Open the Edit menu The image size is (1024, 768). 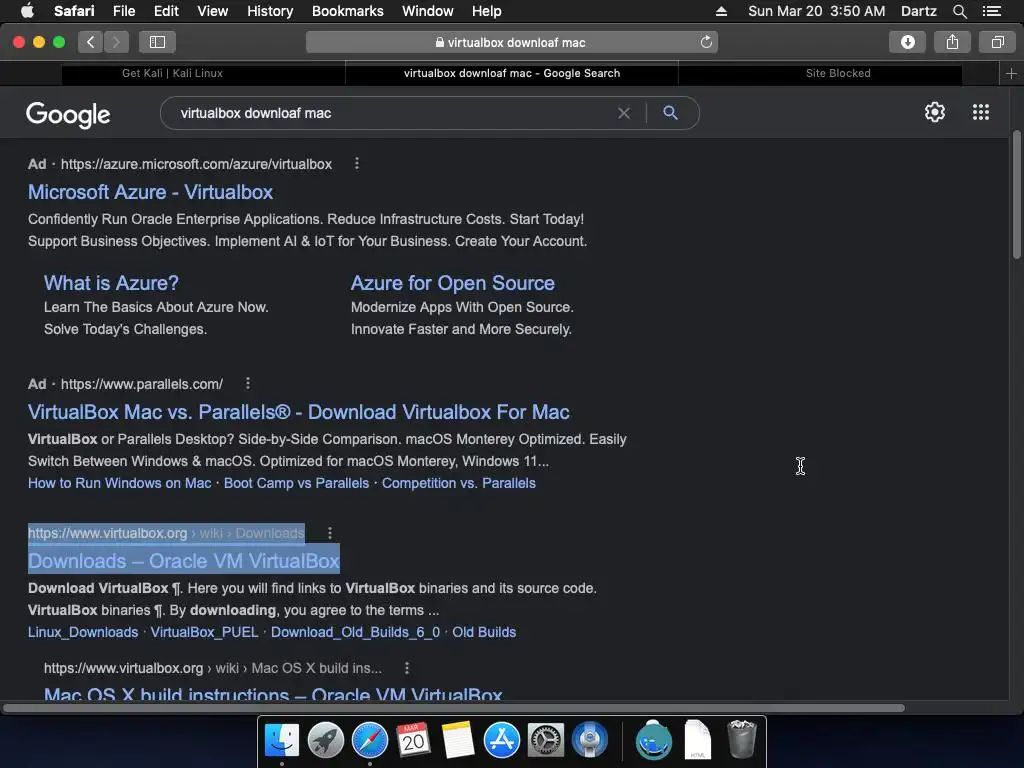pyautogui.click(x=166, y=11)
